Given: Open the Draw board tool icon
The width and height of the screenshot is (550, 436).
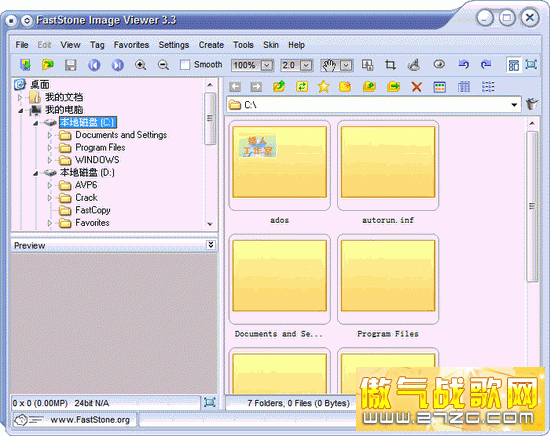Looking at the screenshot, I should point(414,65).
